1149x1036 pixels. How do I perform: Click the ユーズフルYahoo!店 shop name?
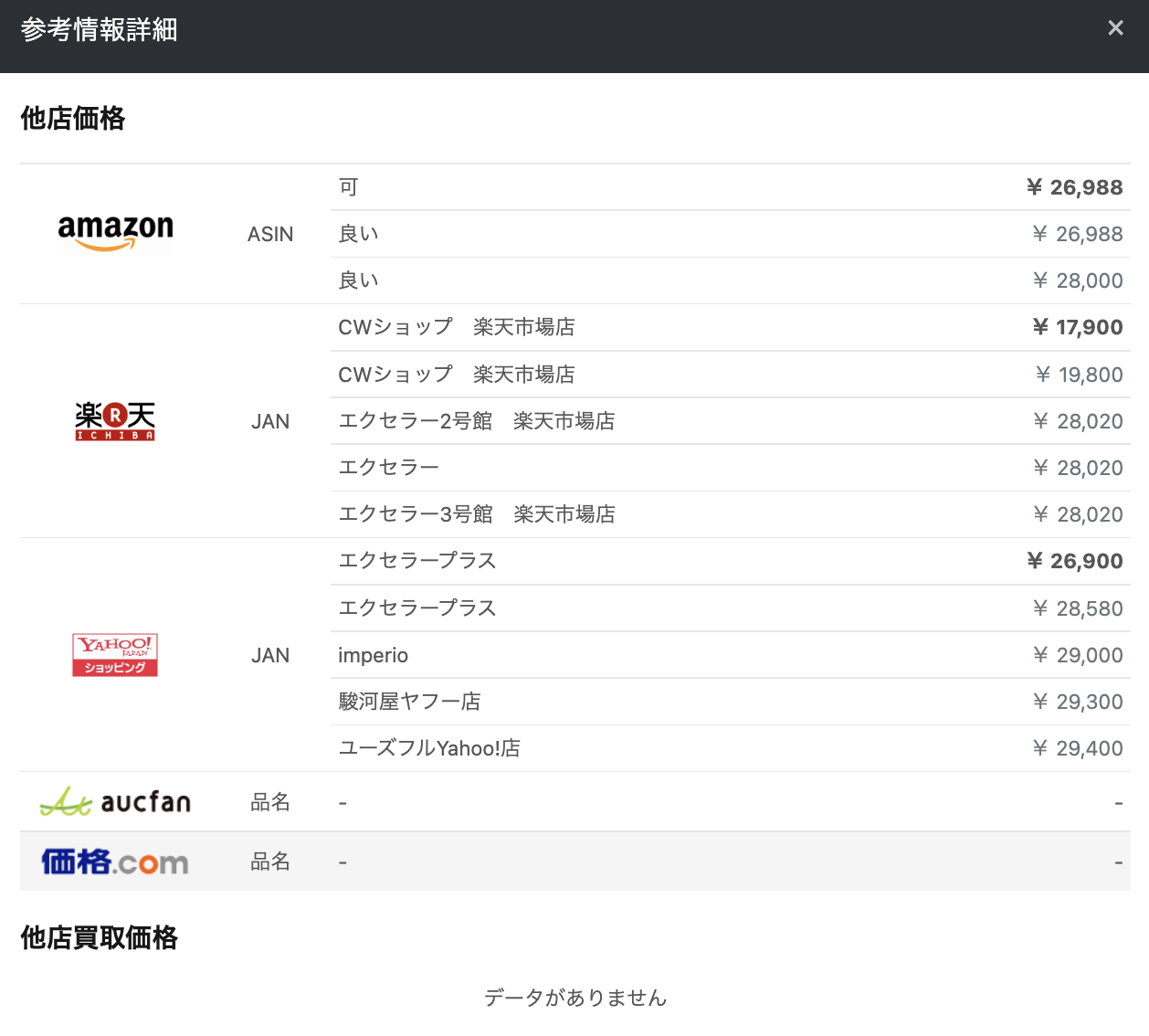click(429, 748)
